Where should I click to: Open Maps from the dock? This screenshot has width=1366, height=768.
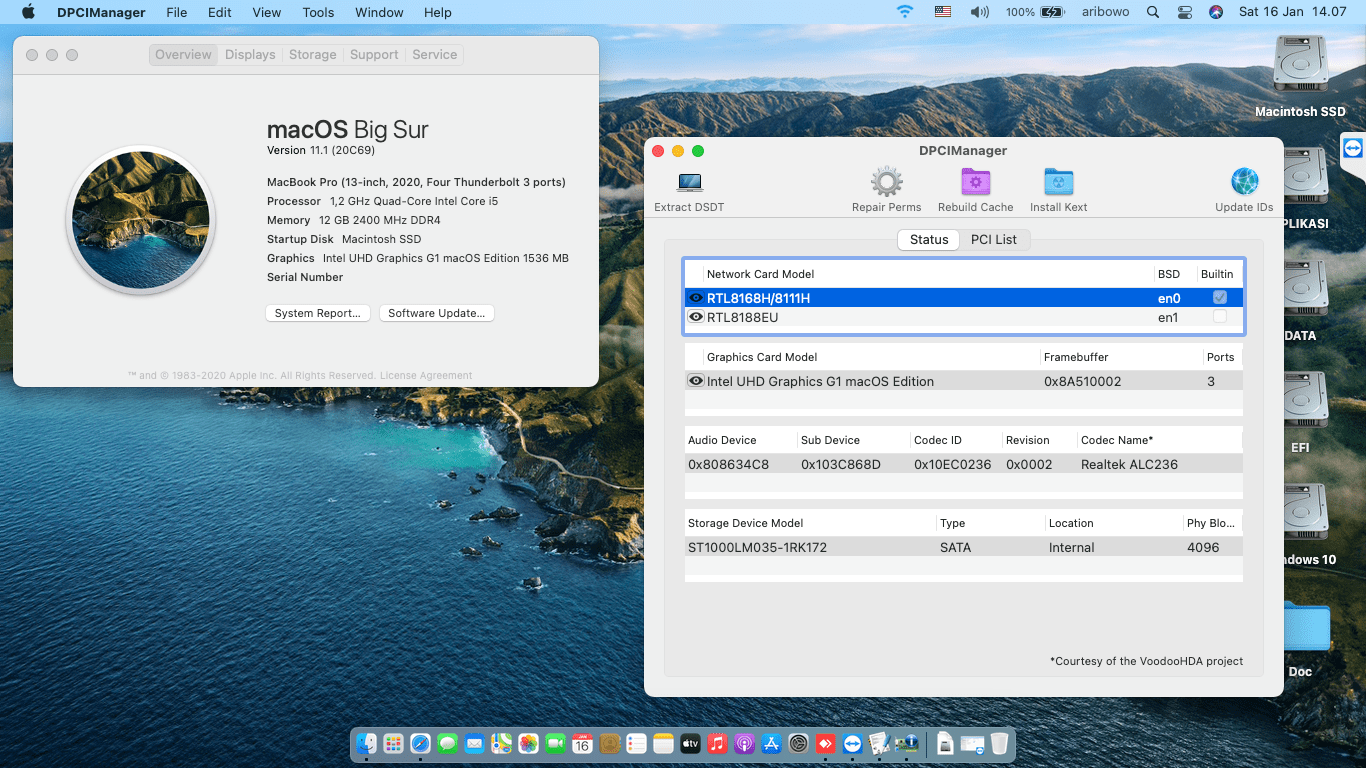point(502,744)
